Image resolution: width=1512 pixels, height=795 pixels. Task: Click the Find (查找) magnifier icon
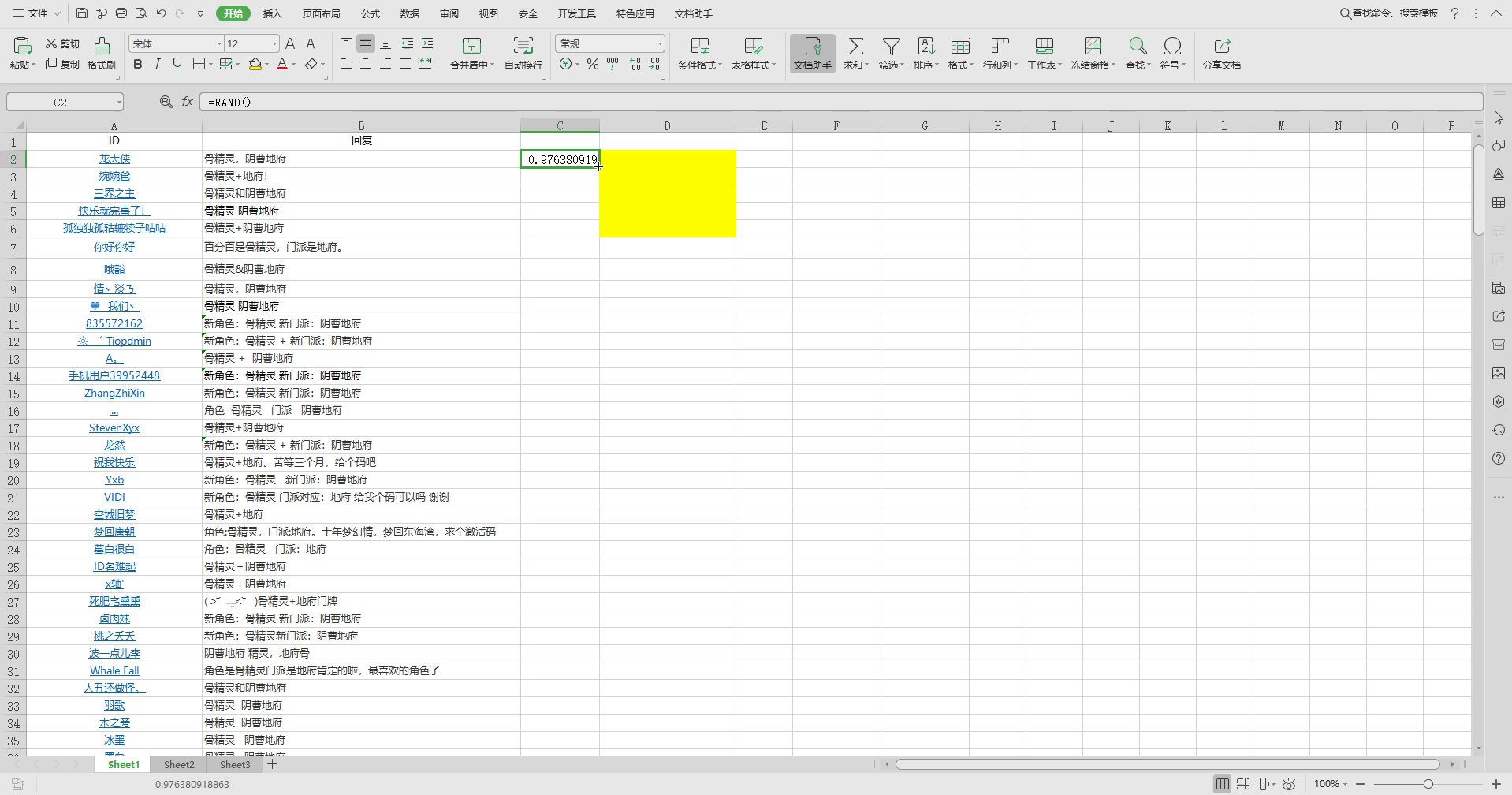point(1137,46)
